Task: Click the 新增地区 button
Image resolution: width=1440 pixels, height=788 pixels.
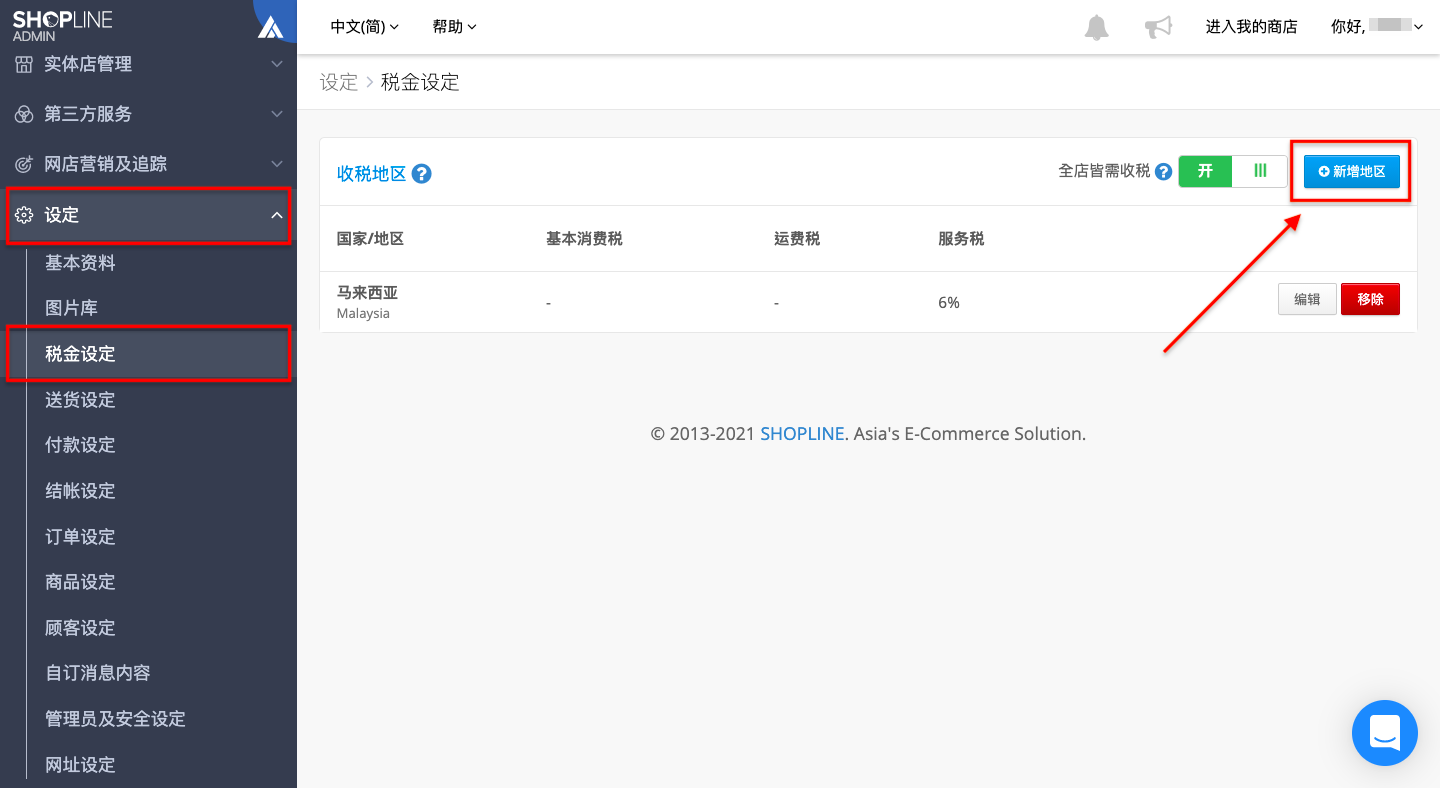Action: click(x=1351, y=171)
